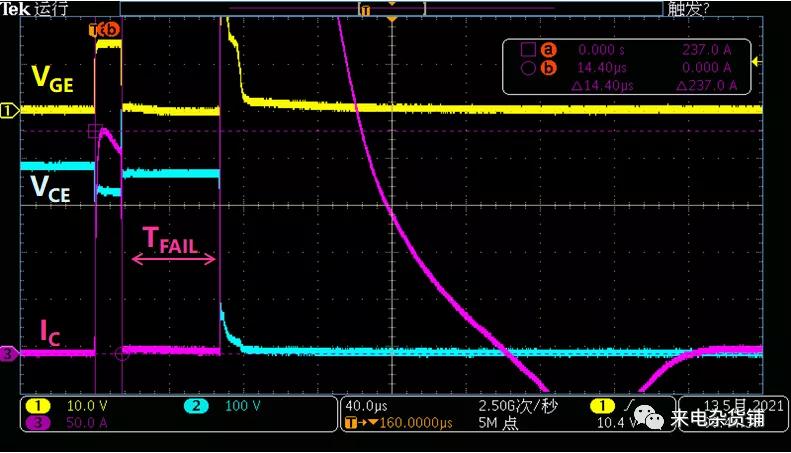Click the Tek logo in the corner
The image size is (791, 453).
pos(15,8)
